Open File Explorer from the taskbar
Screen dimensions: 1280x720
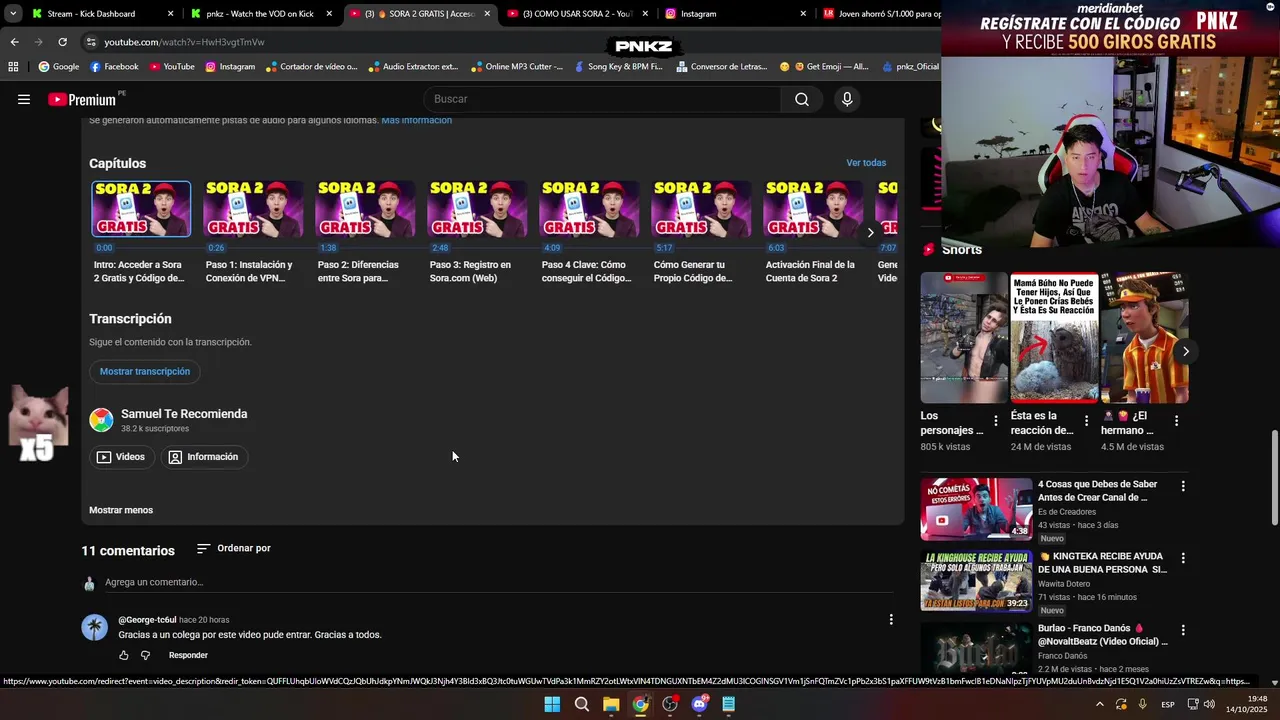pos(611,704)
